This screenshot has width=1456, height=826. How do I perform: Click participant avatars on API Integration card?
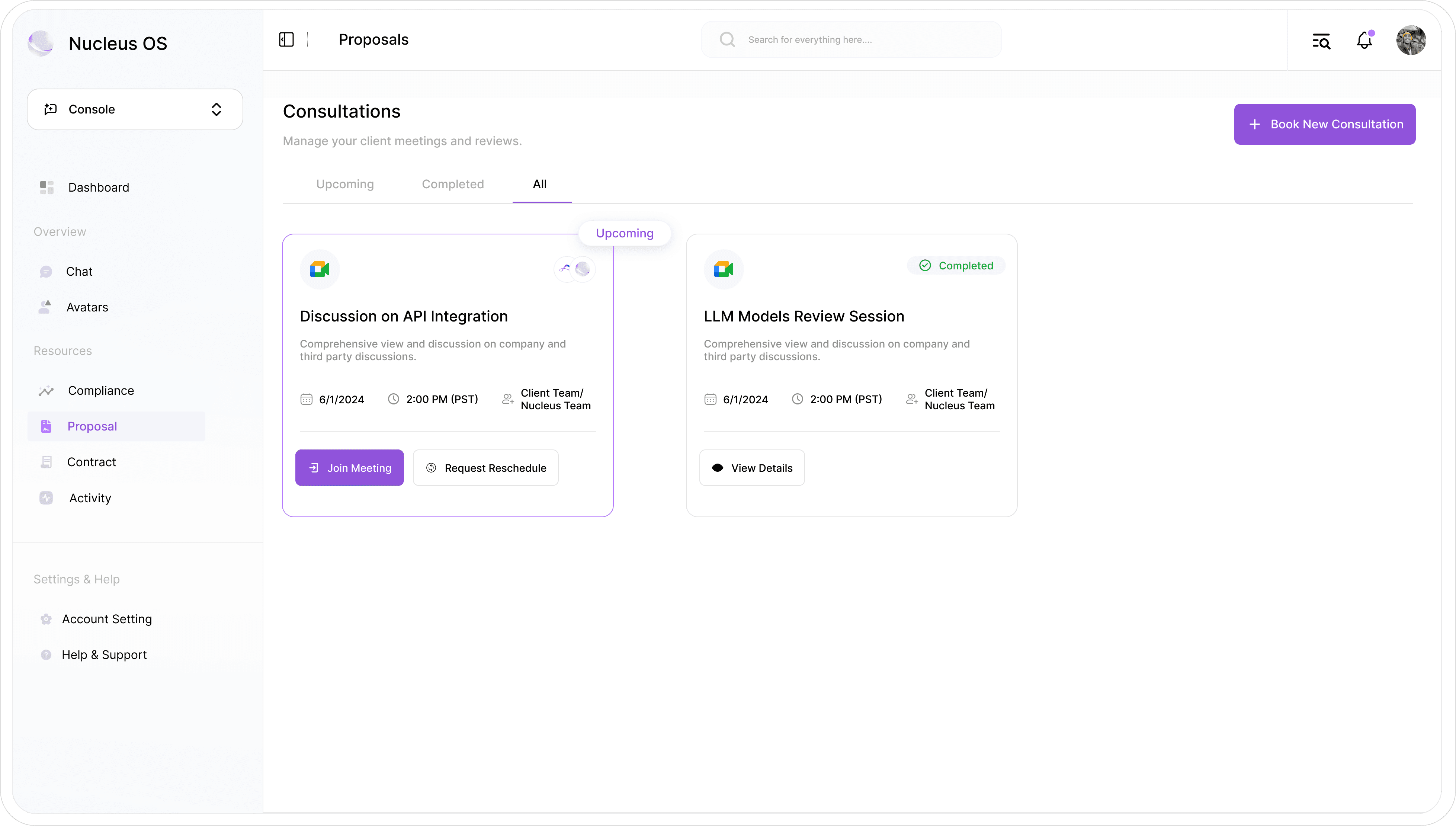tap(575, 269)
